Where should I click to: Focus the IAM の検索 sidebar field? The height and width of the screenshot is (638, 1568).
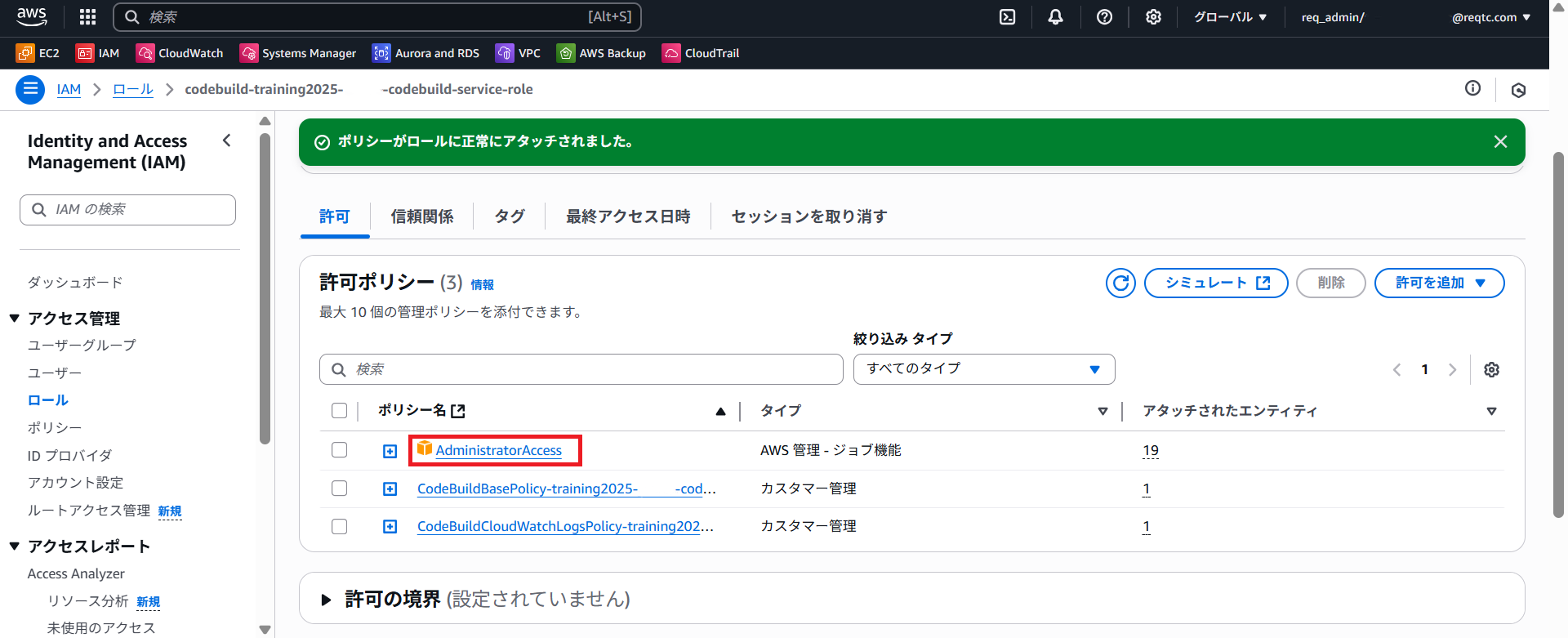(x=127, y=209)
